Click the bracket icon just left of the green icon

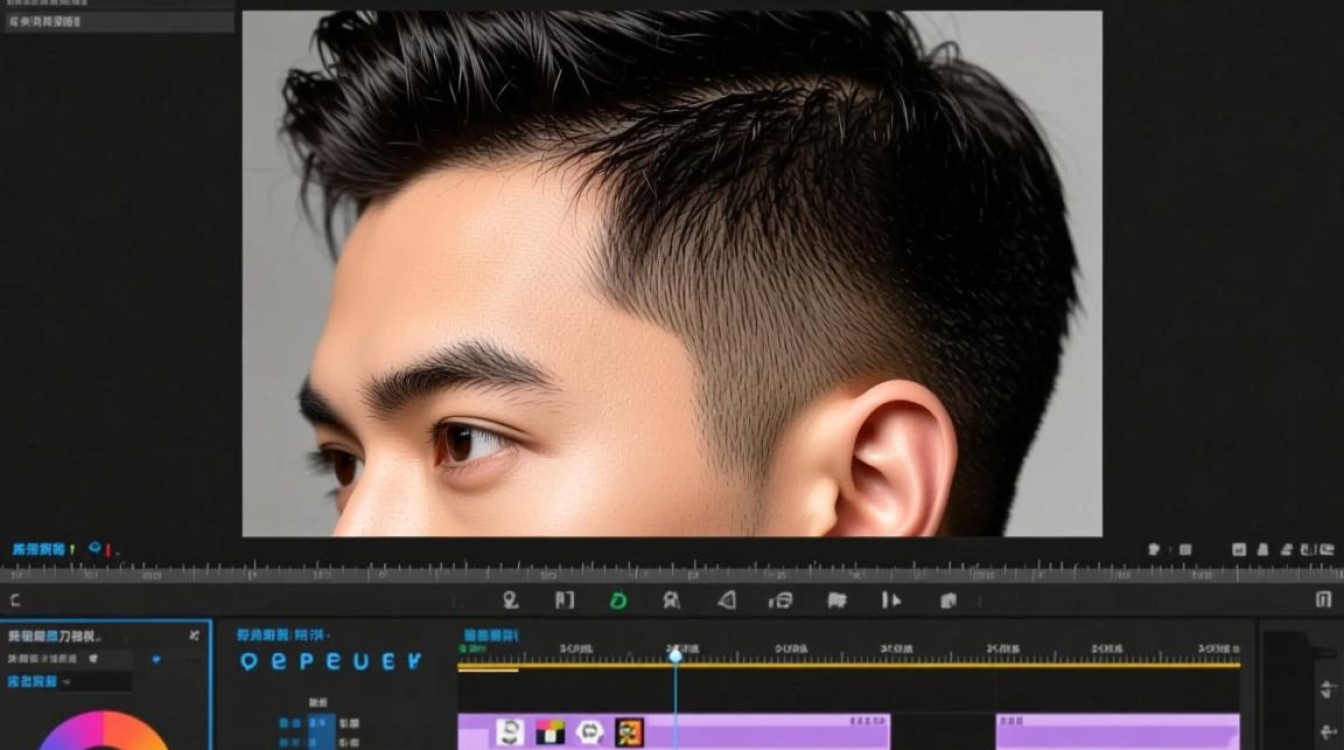coord(564,600)
